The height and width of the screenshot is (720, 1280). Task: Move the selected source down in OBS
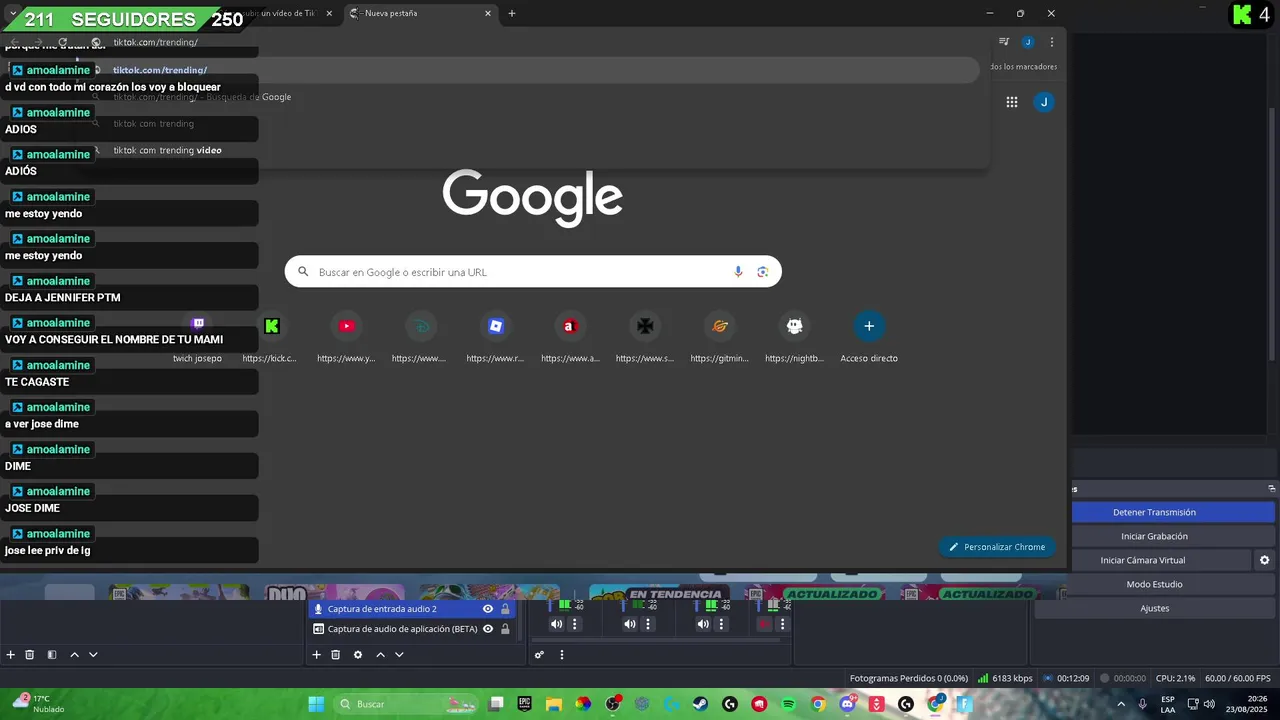tap(399, 655)
